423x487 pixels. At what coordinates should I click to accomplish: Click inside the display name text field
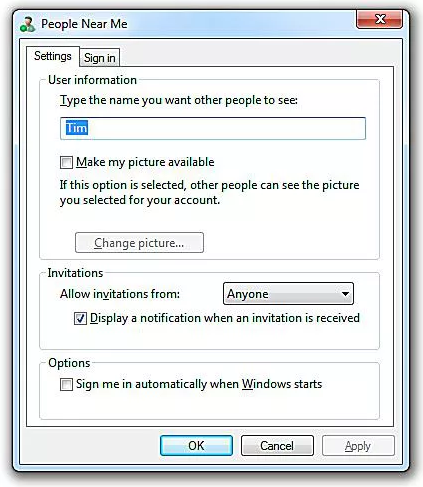coord(213,128)
